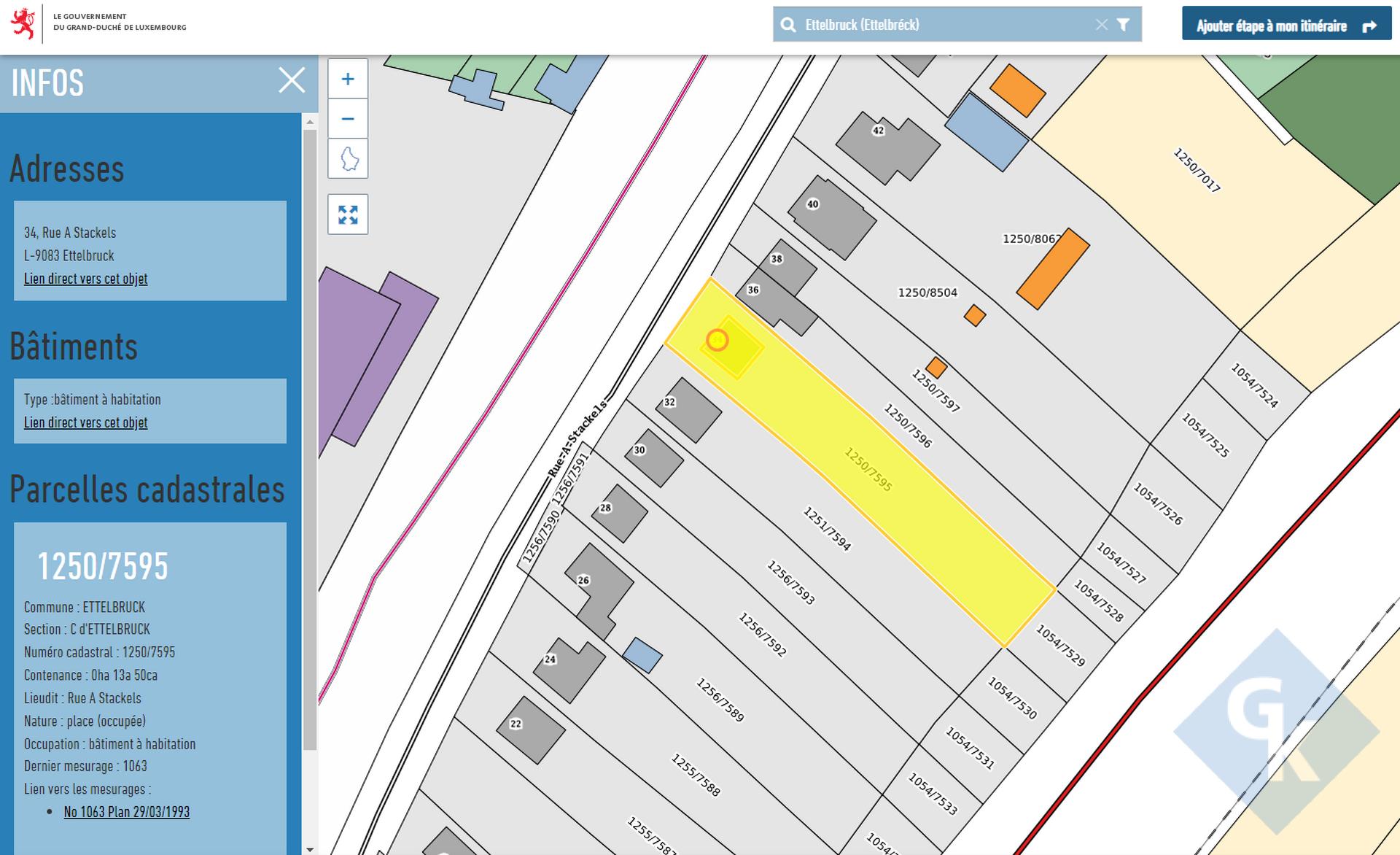Open the No 1063 Plan 29/03/1993 link
This screenshot has width=1400, height=855.
pos(126,812)
